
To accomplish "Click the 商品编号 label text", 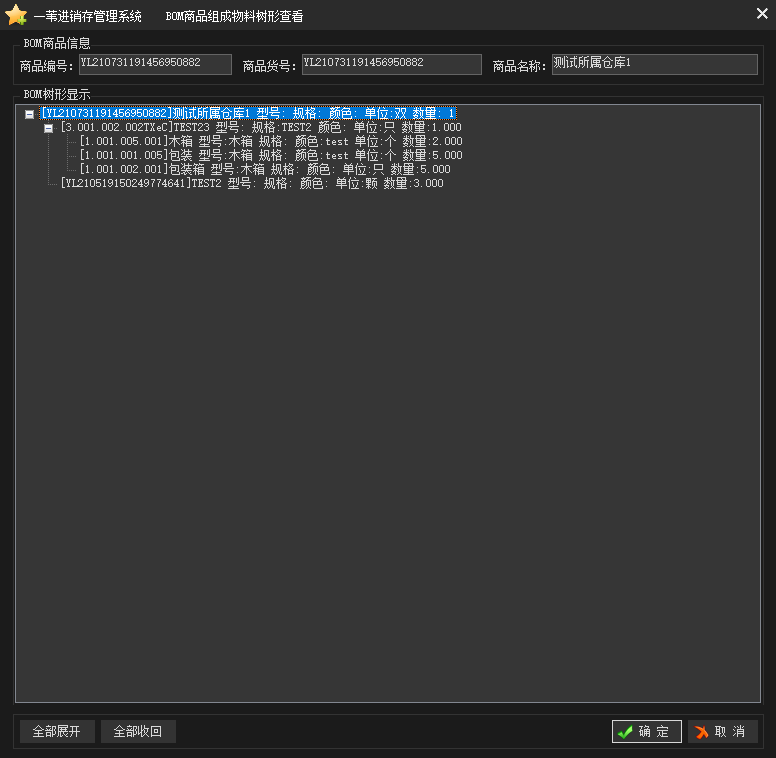I will tap(46, 66).
